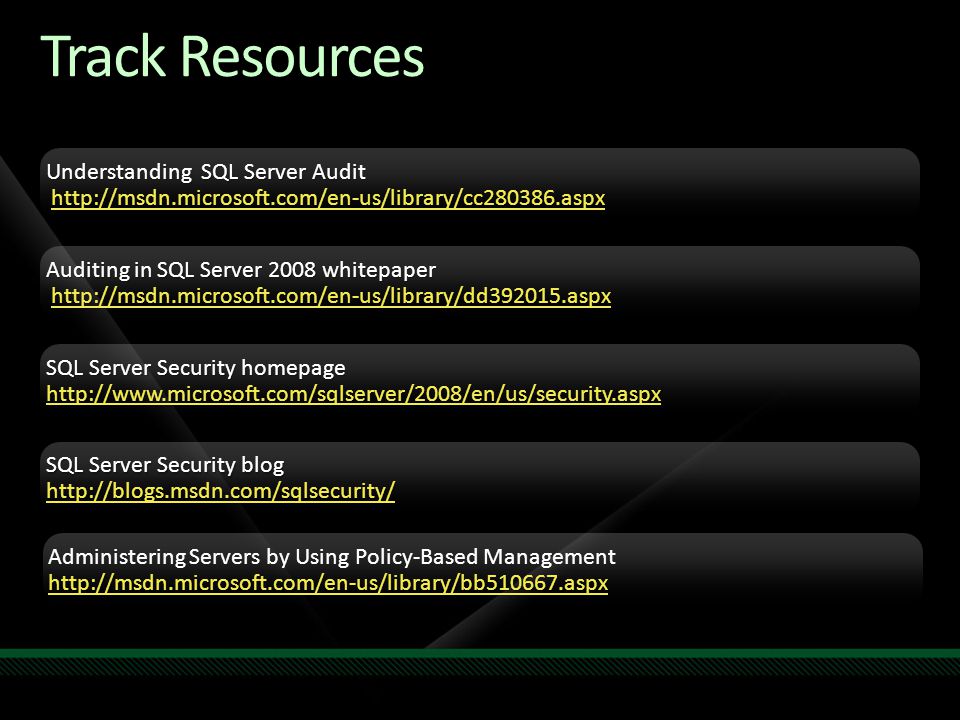Click 'Administering Servers by Using Policy-Based Management' text
This screenshot has height=720, width=960.
click(x=332, y=557)
